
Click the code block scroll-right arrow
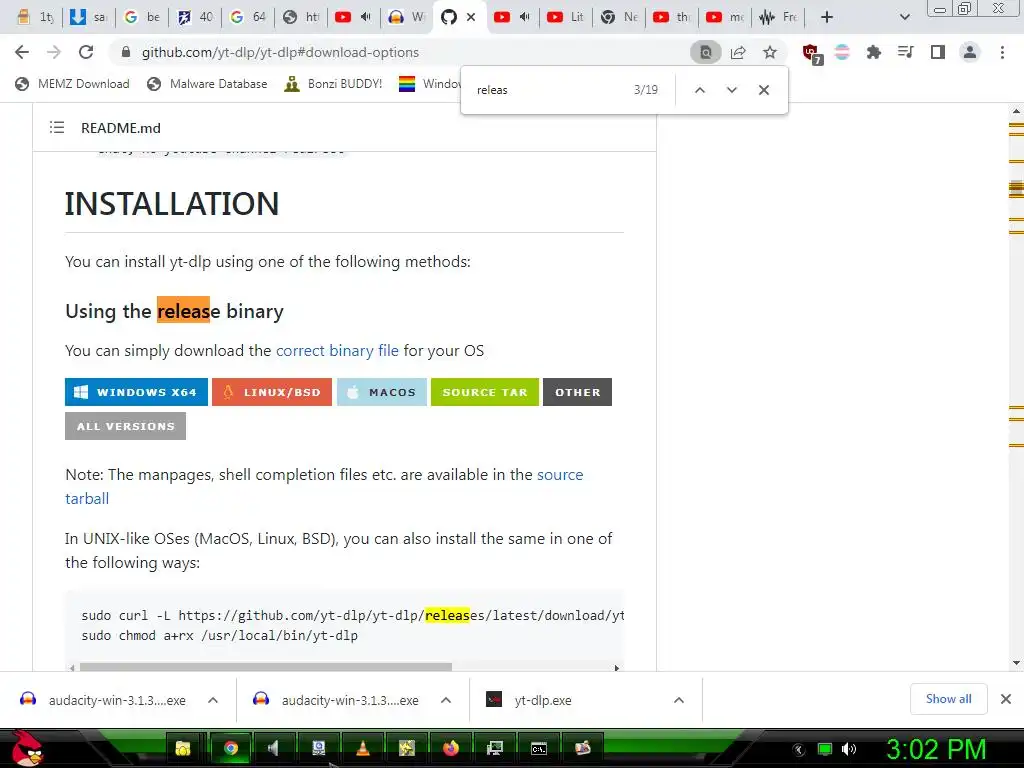[x=616, y=667]
